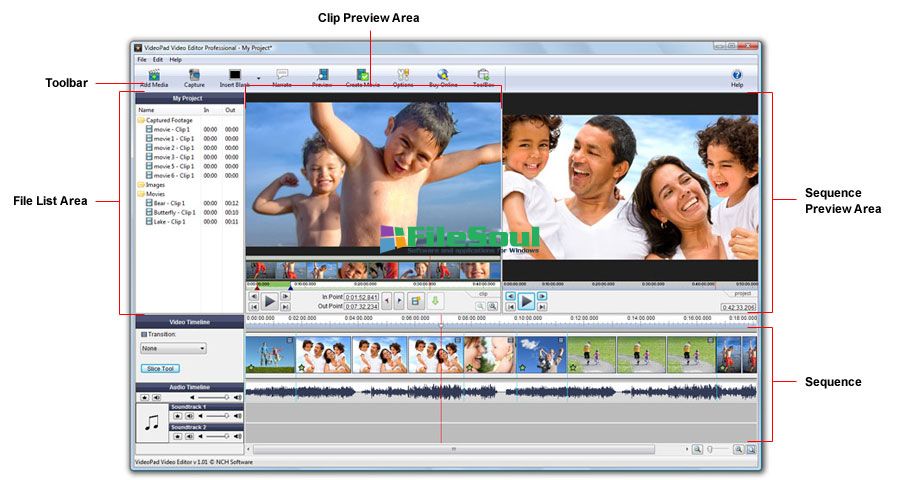This screenshot has width=923, height=480.
Task: Open the Insert Blank dropdown arrow
Action: (x=258, y=76)
